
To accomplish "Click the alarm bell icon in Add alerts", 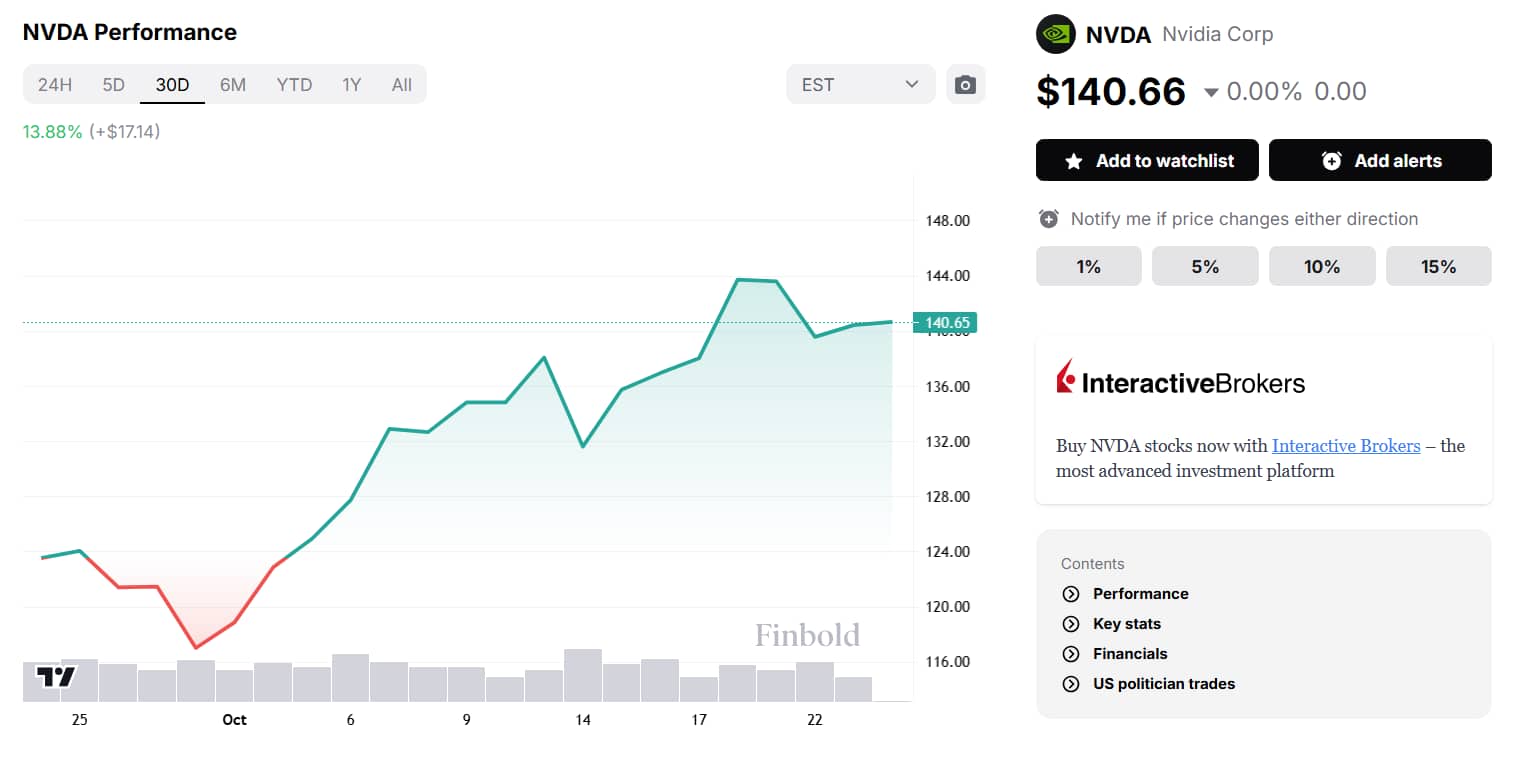I will (x=1331, y=161).
